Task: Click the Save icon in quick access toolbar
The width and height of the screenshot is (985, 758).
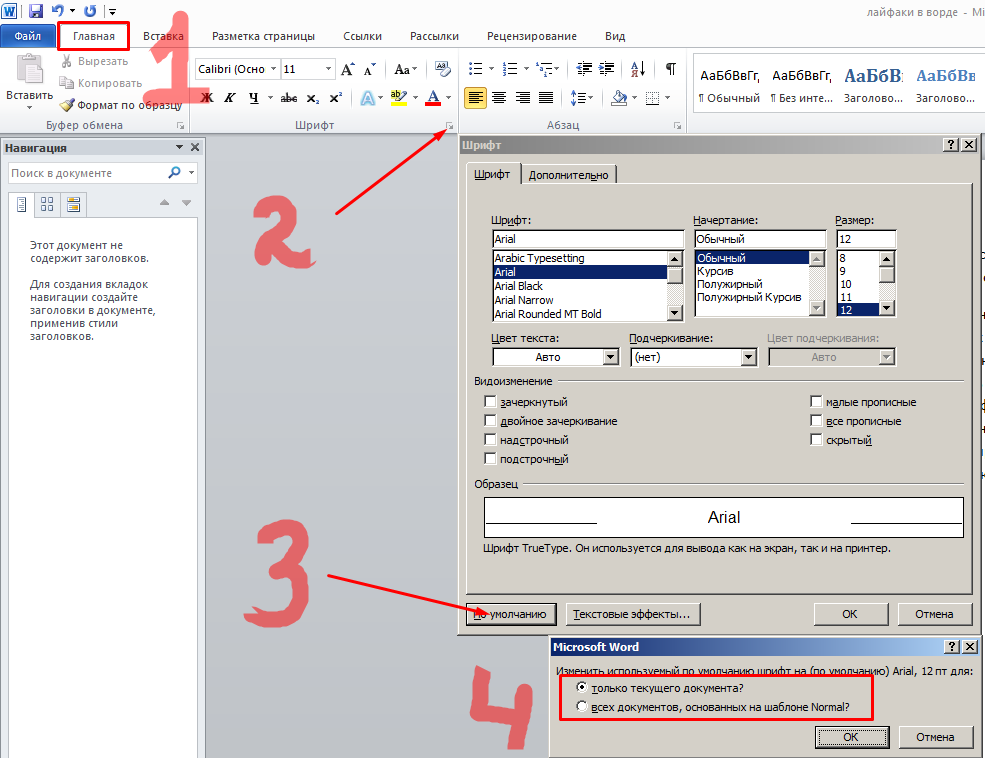Action: [36, 11]
